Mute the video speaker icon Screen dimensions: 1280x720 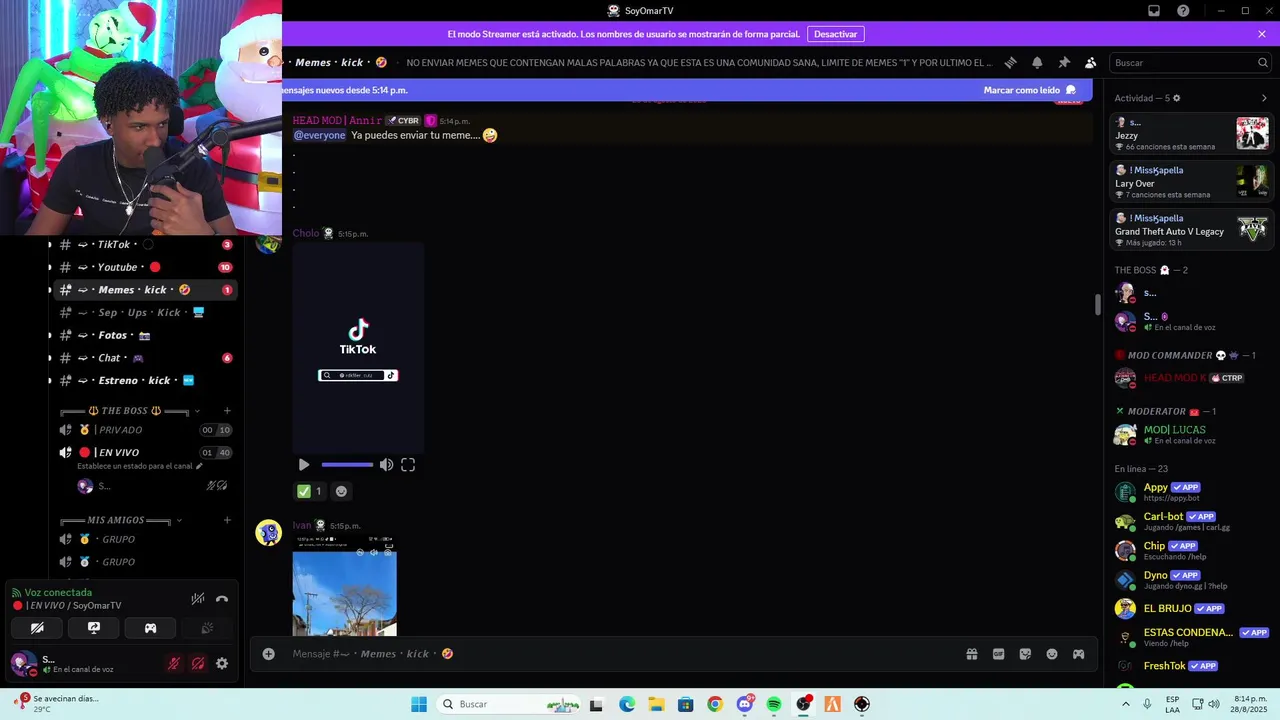(386, 465)
